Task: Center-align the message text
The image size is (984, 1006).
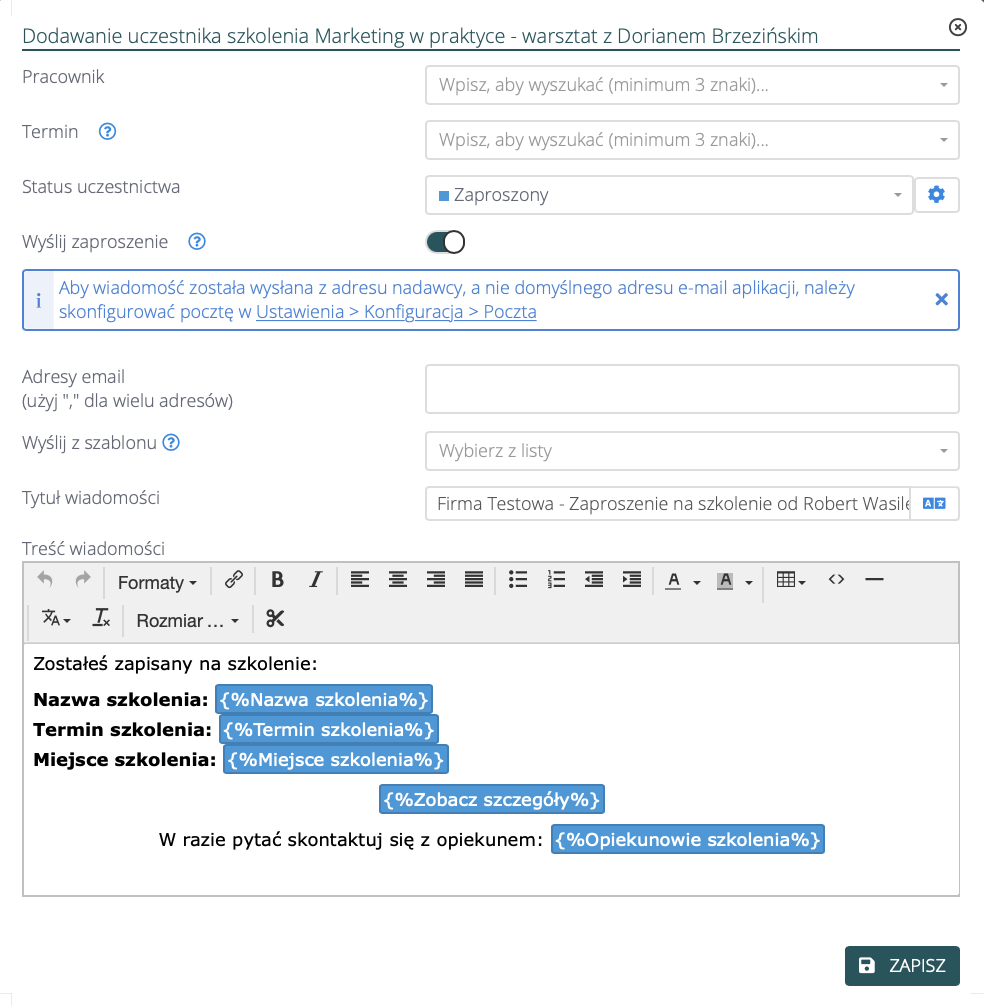Action: [x=398, y=580]
